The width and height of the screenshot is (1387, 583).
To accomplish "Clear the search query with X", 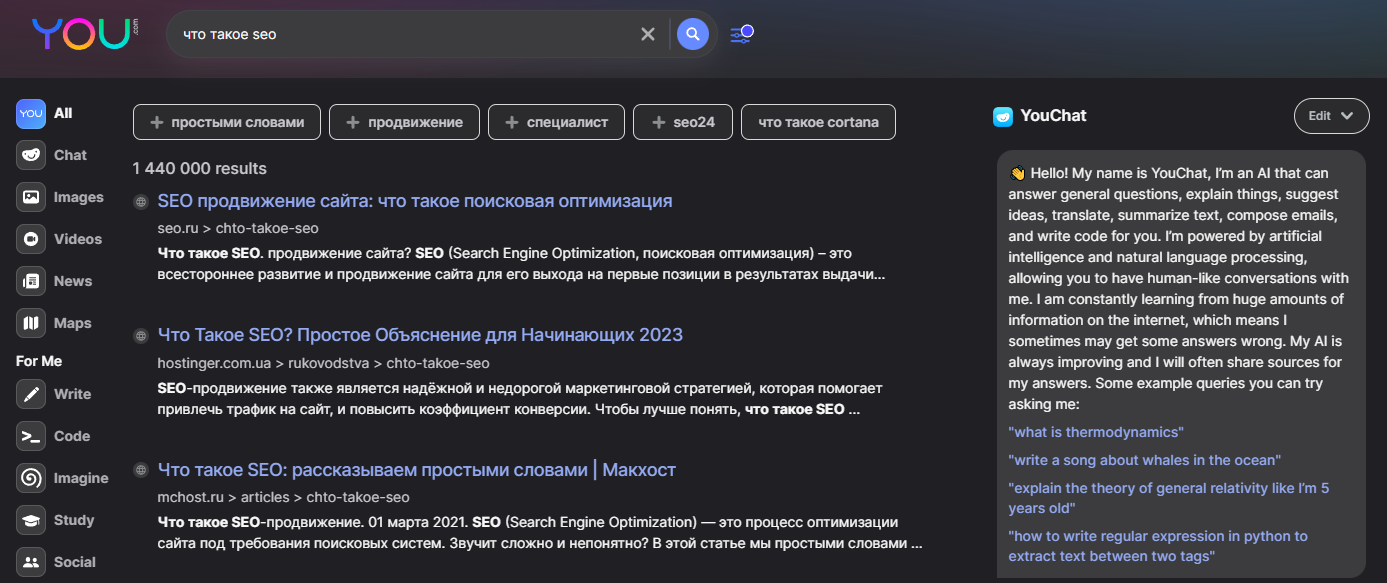I will click(x=648, y=34).
